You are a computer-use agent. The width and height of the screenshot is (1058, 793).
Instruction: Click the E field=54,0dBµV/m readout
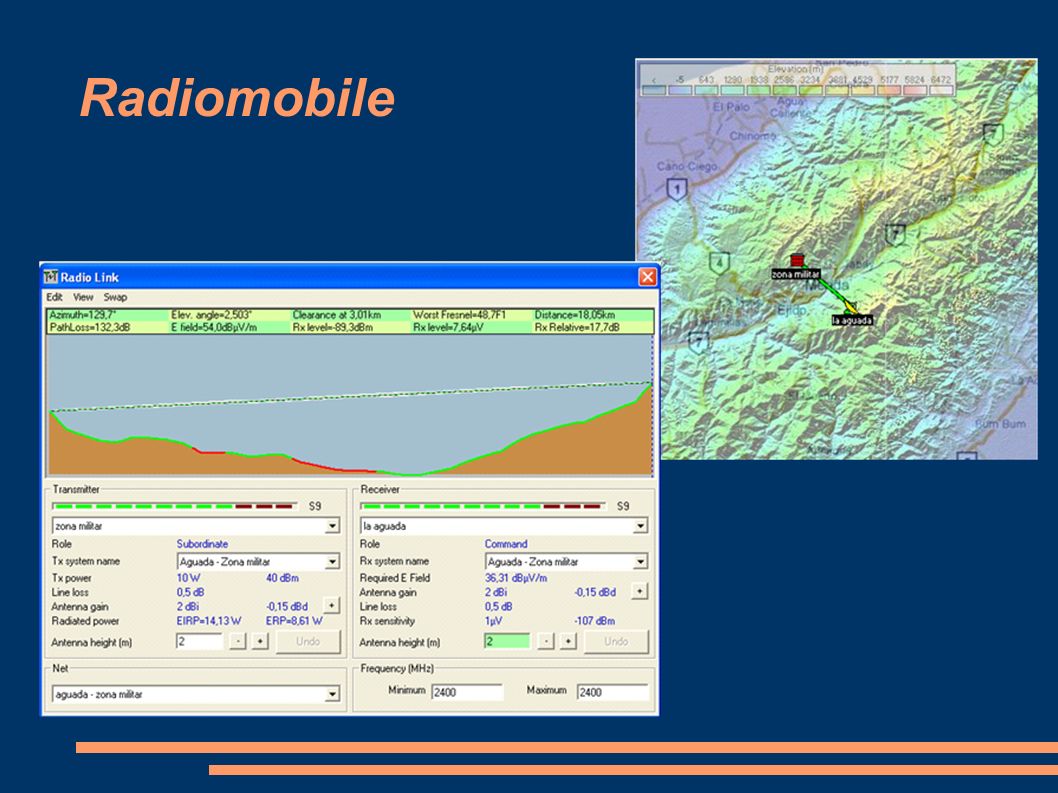pos(214,327)
